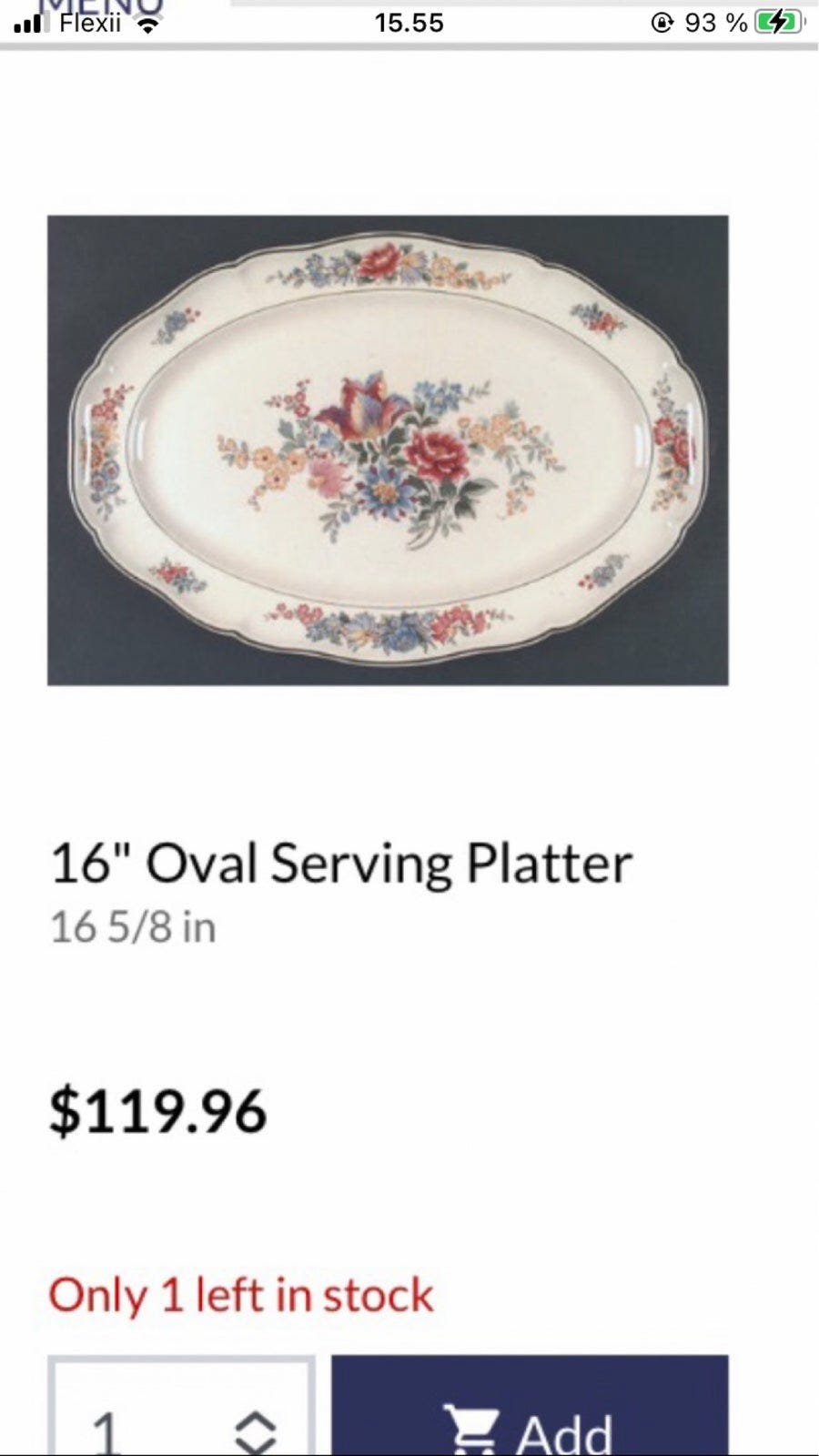Decrease quantity with the down chevron

click(256, 1447)
